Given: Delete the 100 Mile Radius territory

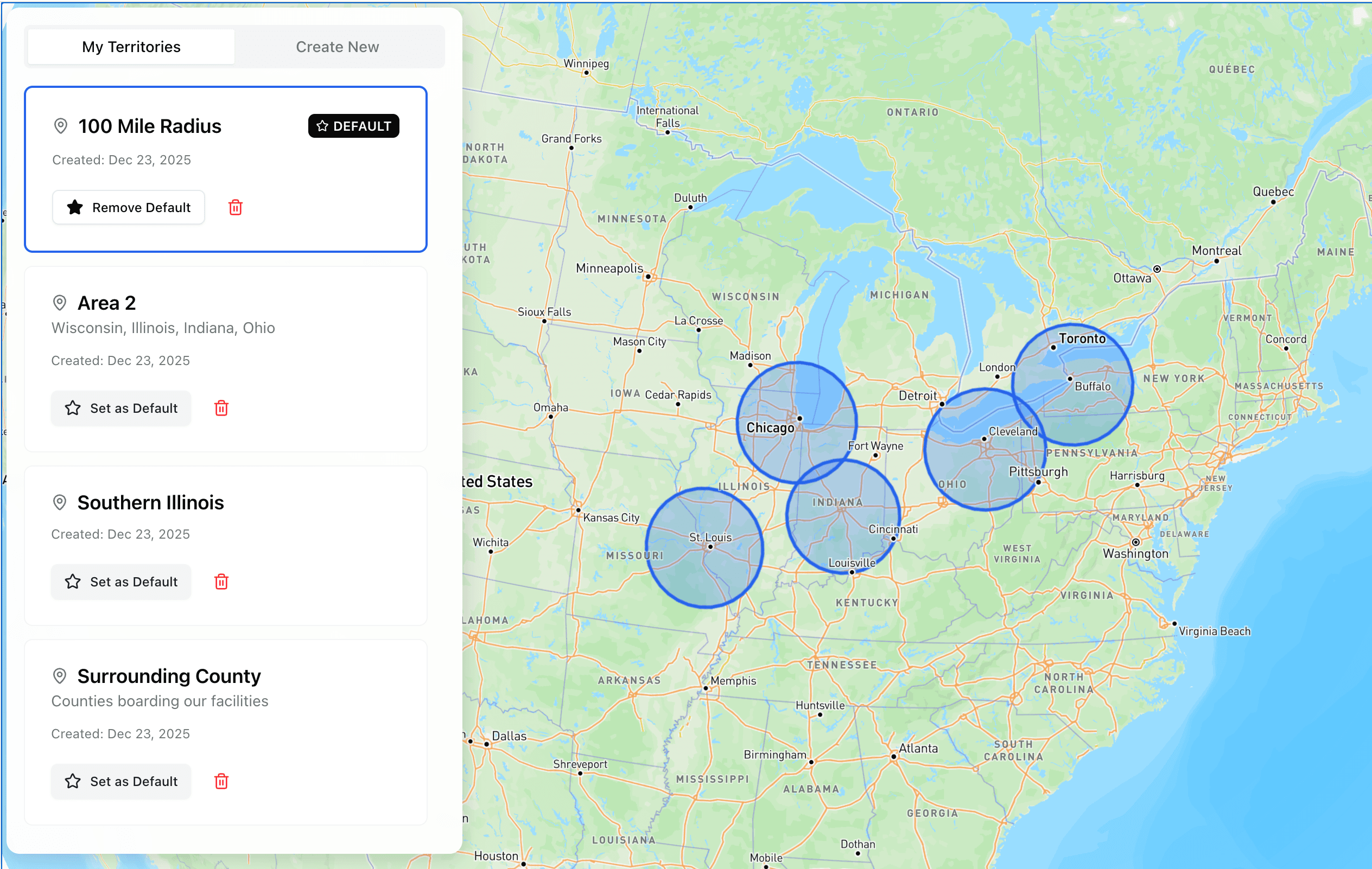Looking at the screenshot, I should (236, 207).
